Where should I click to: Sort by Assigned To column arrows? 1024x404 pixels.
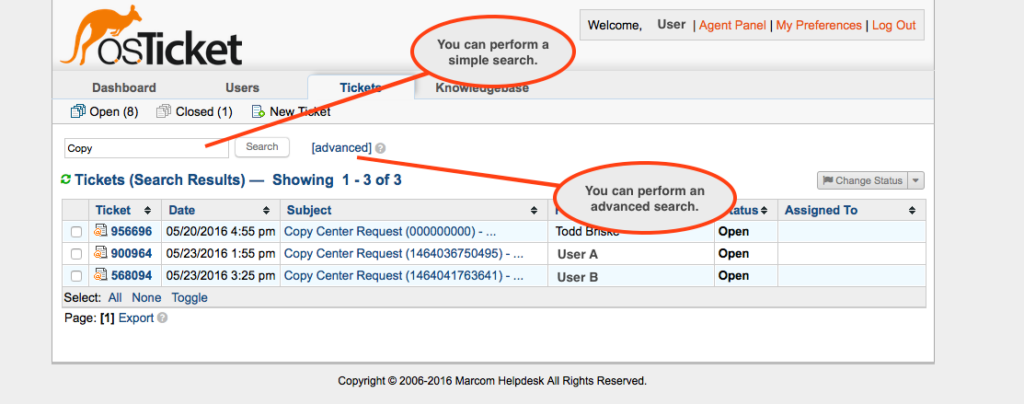(912, 211)
